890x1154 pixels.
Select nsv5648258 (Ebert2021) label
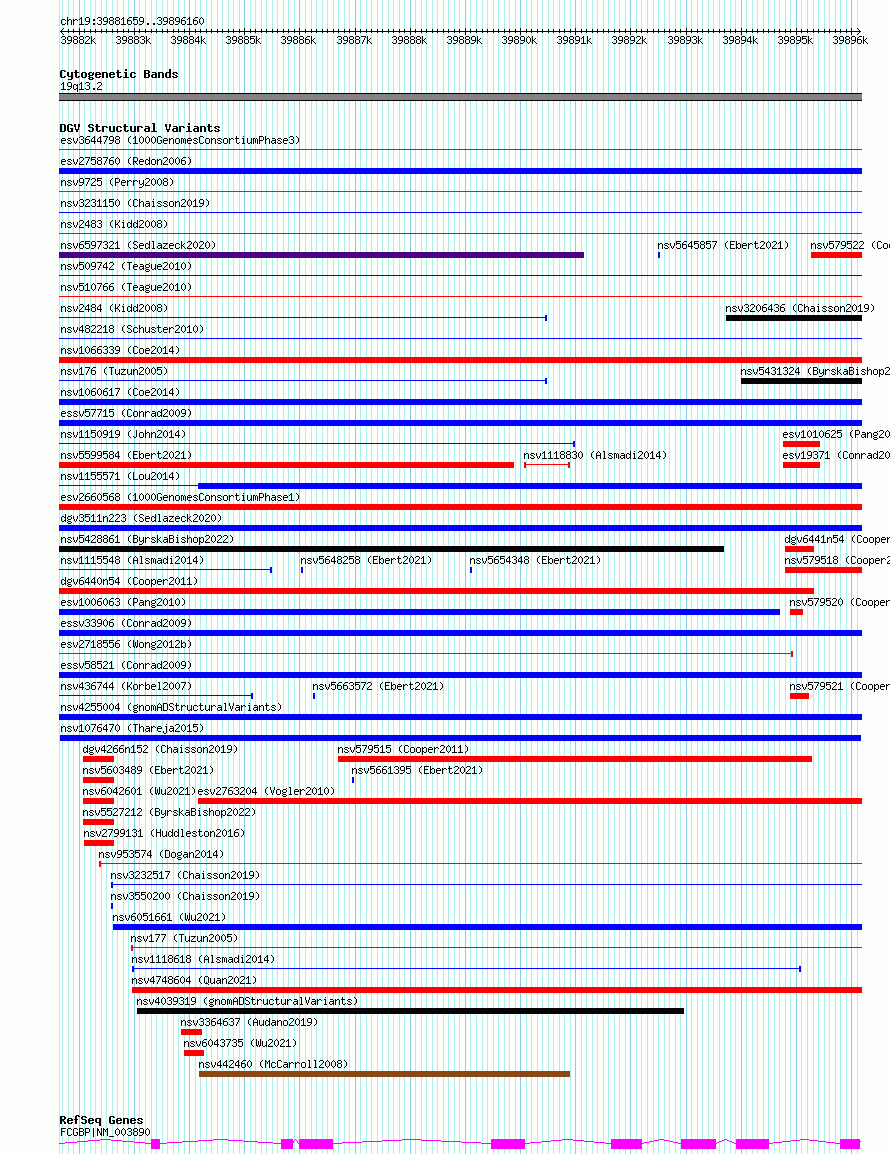pyautogui.click(x=366, y=561)
